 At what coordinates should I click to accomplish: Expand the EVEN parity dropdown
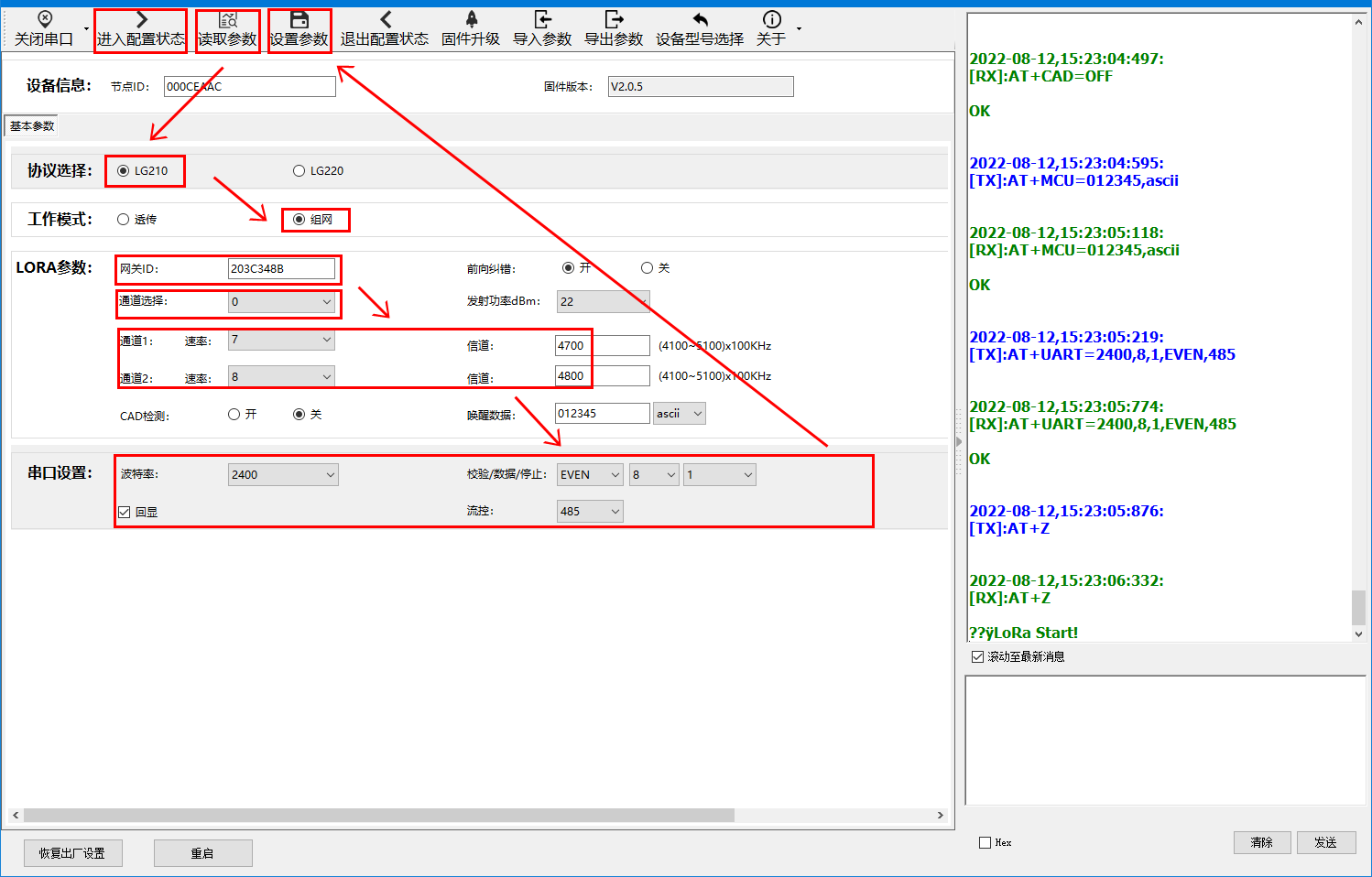pos(590,475)
